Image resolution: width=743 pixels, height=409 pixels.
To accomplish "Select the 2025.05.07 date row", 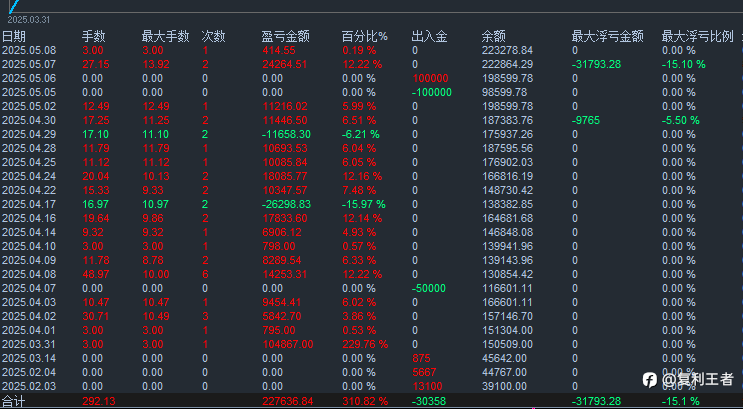I will pyautogui.click(x=372, y=64).
